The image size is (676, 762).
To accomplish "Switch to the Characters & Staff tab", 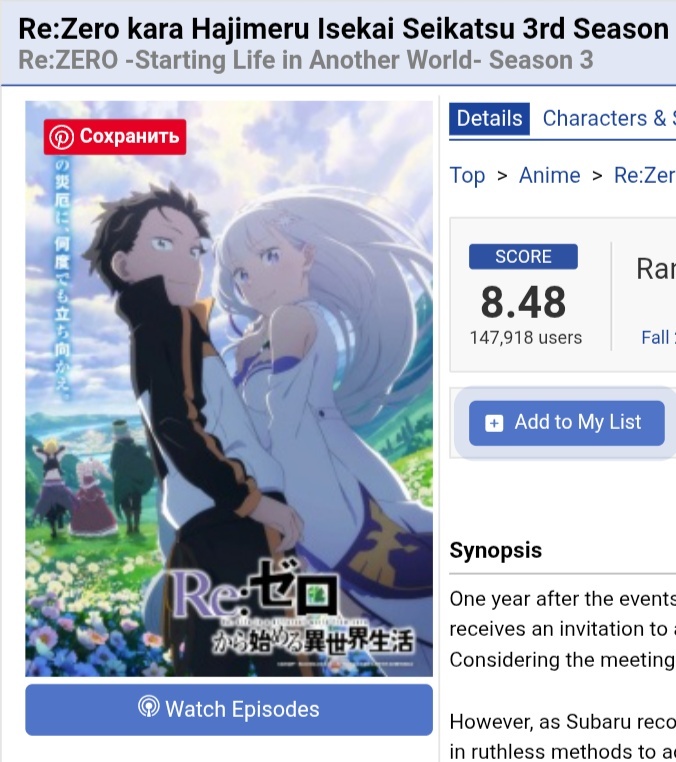I will point(609,119).
